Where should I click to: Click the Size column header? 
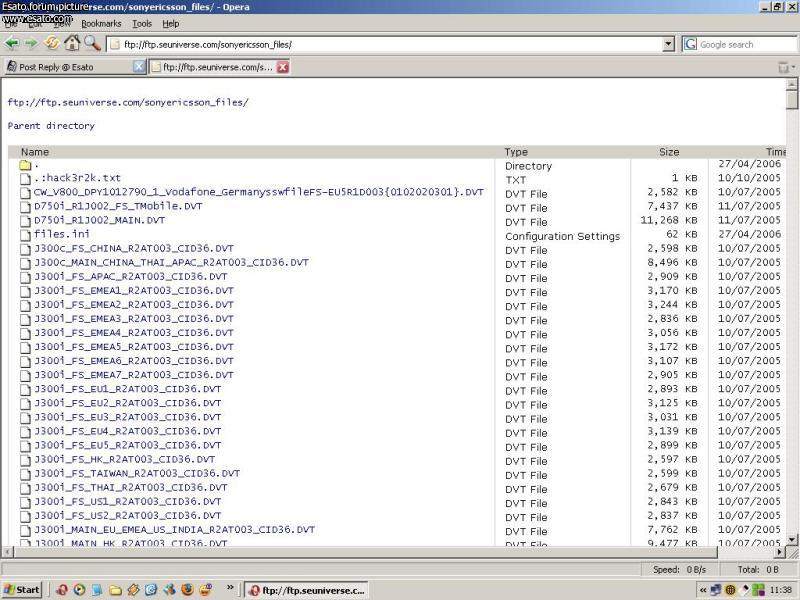click(x=669, y=152)
